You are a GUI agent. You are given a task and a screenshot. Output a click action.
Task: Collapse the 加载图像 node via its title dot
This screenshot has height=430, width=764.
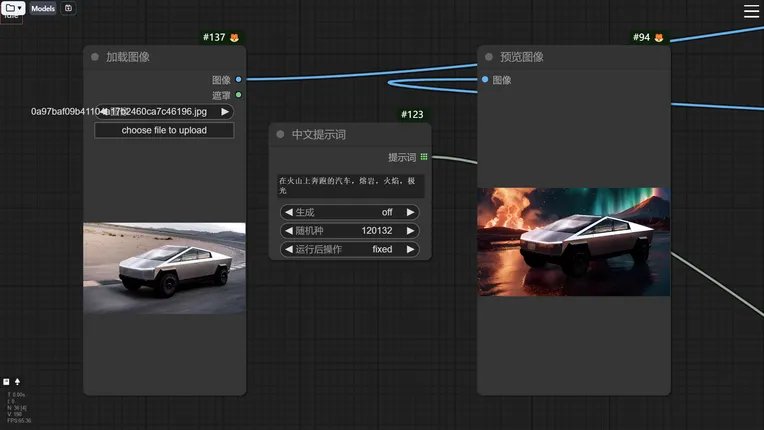click(x=95, y=57)
